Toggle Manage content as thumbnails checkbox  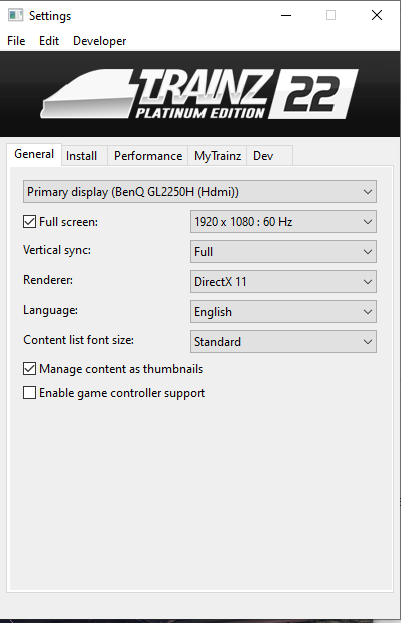29,369
